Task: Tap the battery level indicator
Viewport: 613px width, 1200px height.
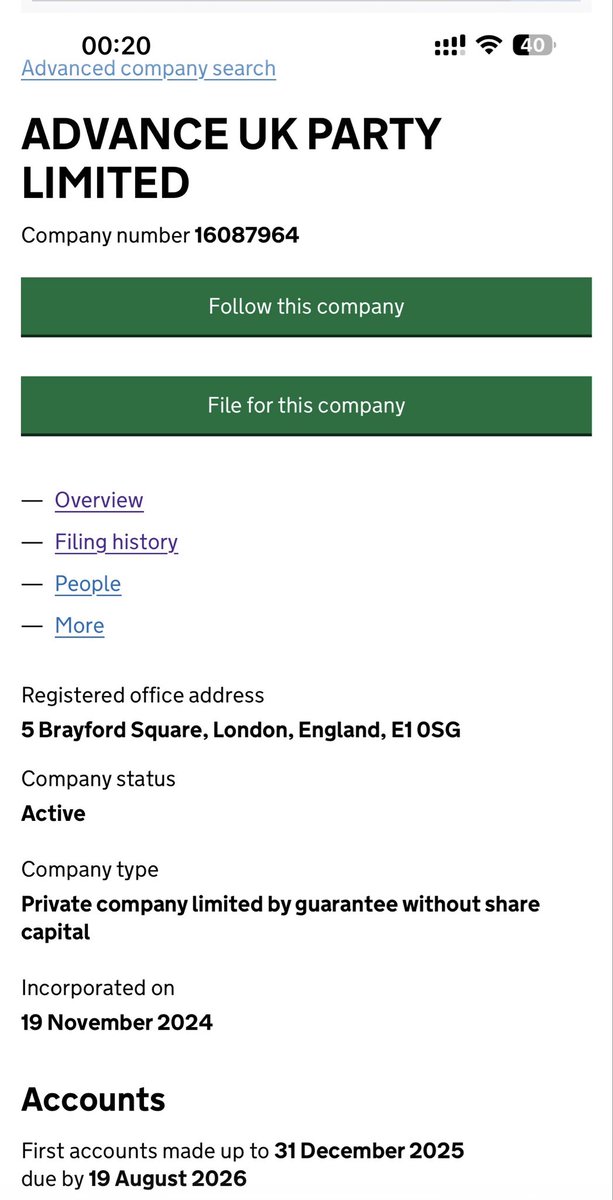Action: click(534, 45)
